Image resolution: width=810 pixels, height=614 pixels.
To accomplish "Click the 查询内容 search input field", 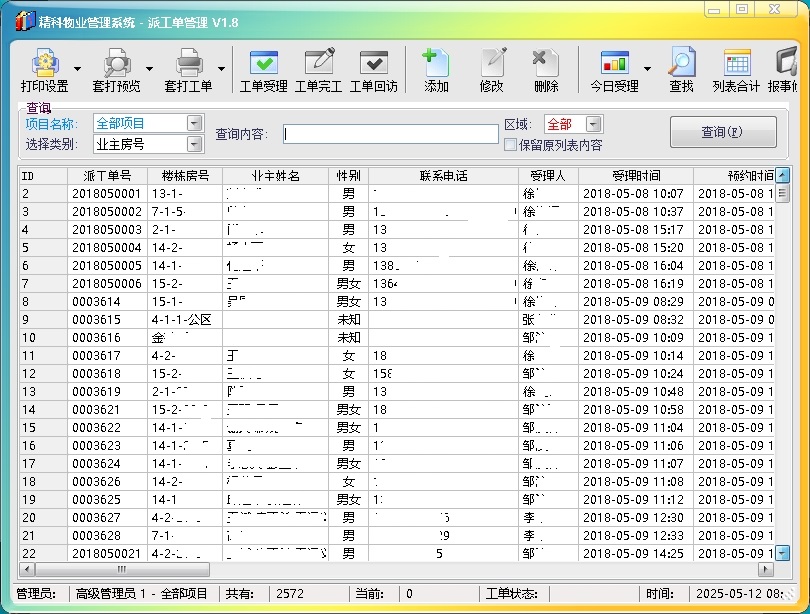I will [x=390, y=134].
